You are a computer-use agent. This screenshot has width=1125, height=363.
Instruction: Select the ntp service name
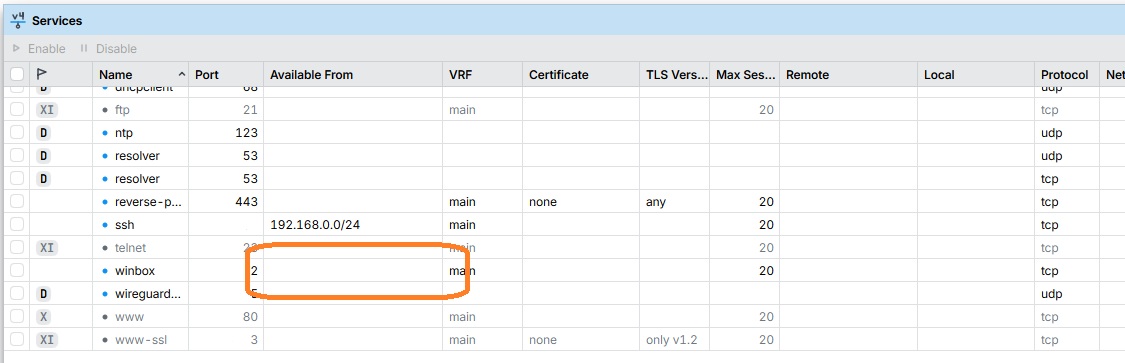tap(123, 133)
